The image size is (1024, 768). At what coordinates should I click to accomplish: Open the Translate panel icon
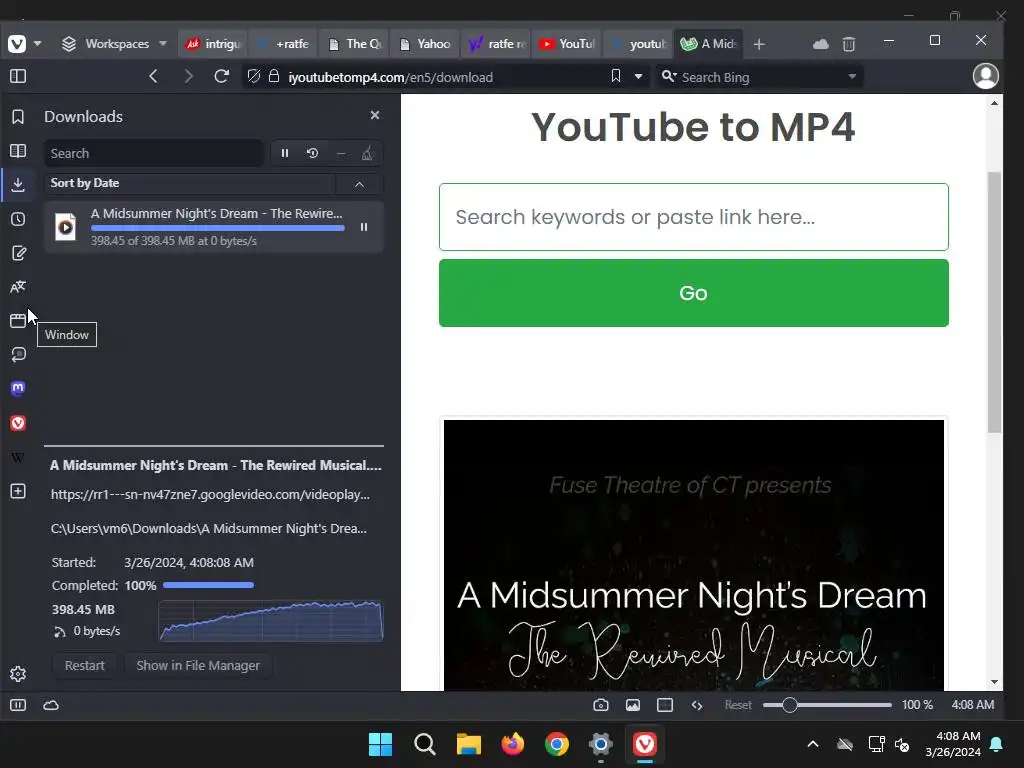coord(18,287)
